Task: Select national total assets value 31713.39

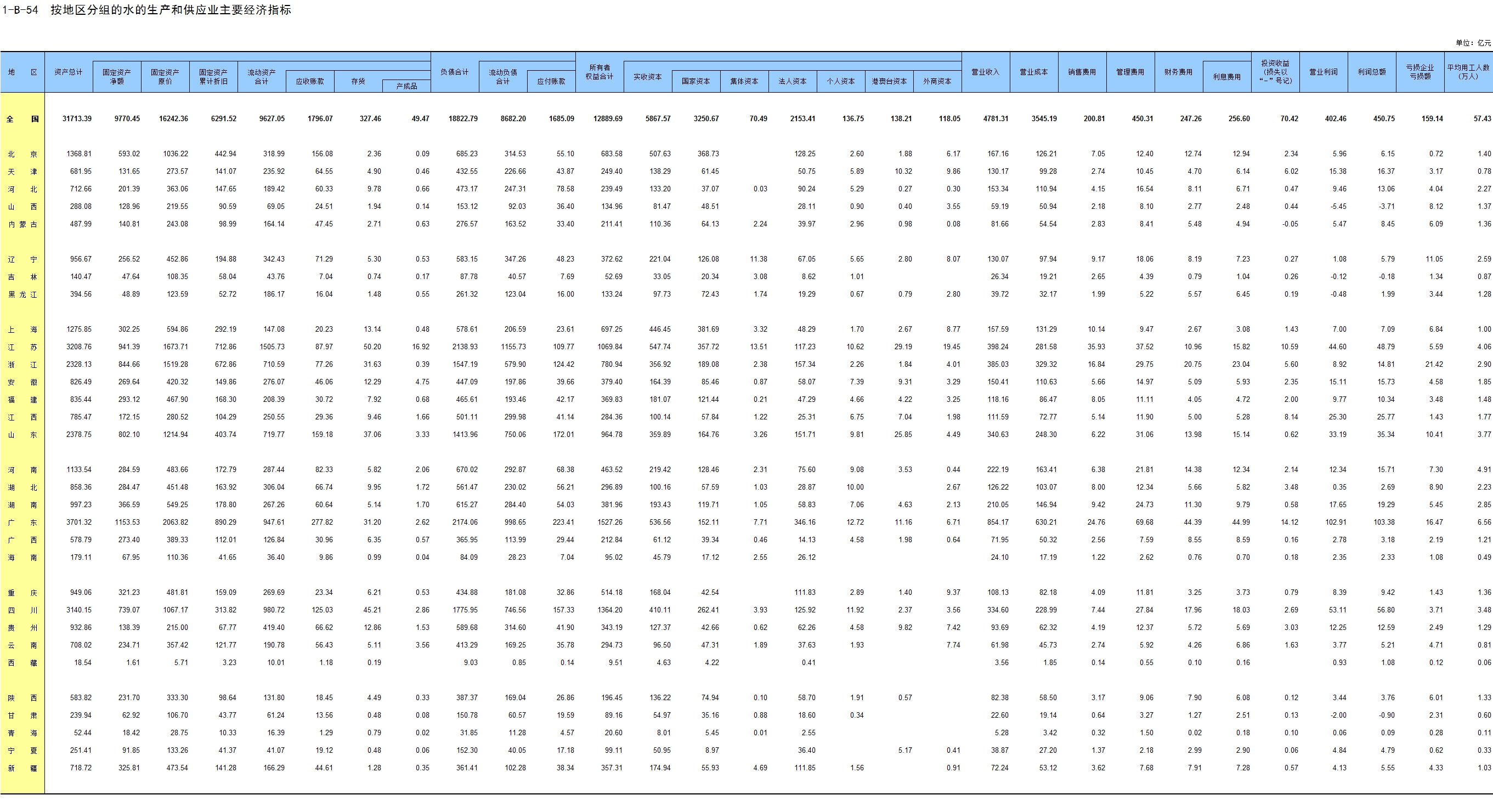Action: [76, 119]
